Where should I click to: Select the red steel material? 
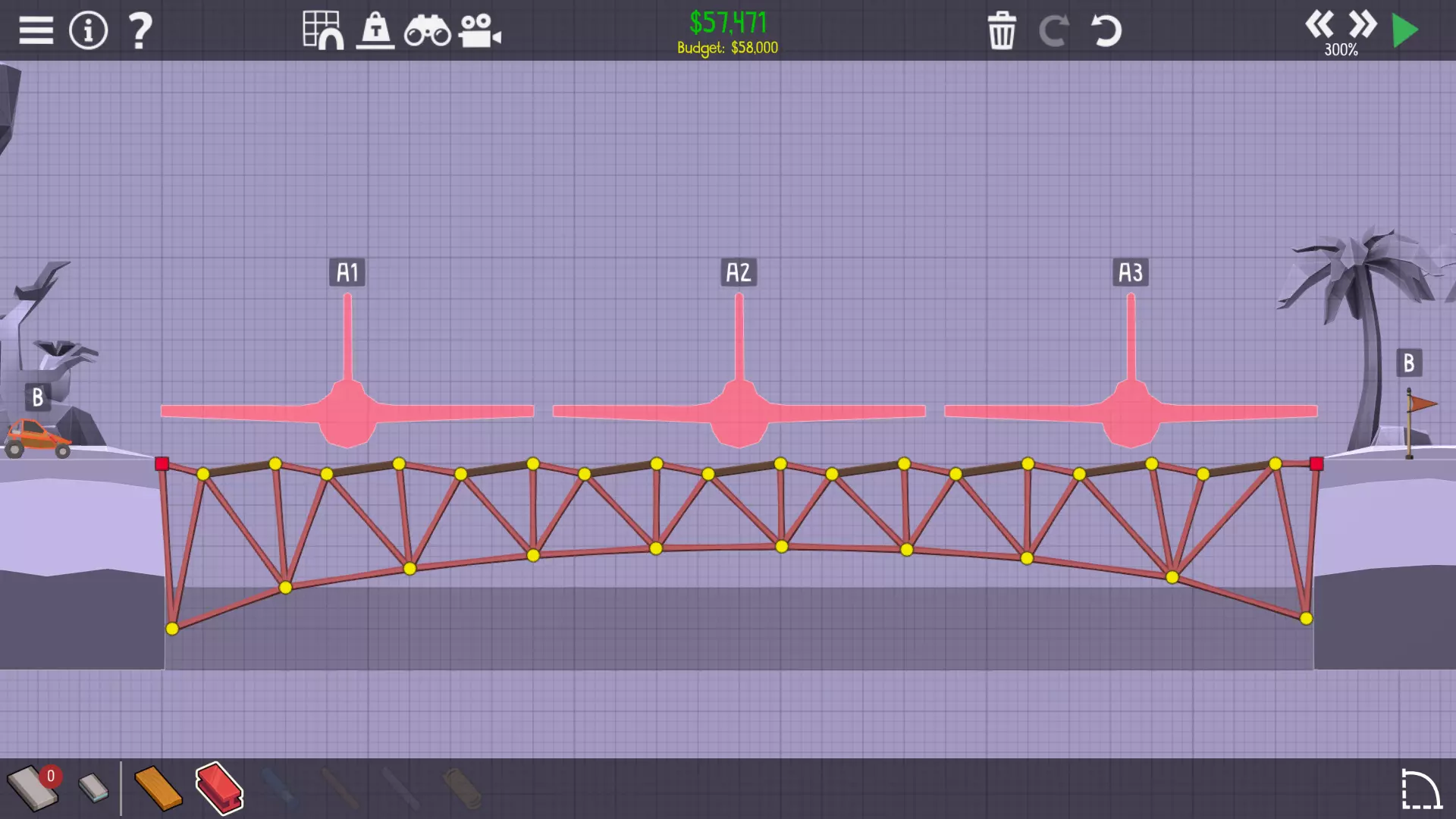point(219,789)
